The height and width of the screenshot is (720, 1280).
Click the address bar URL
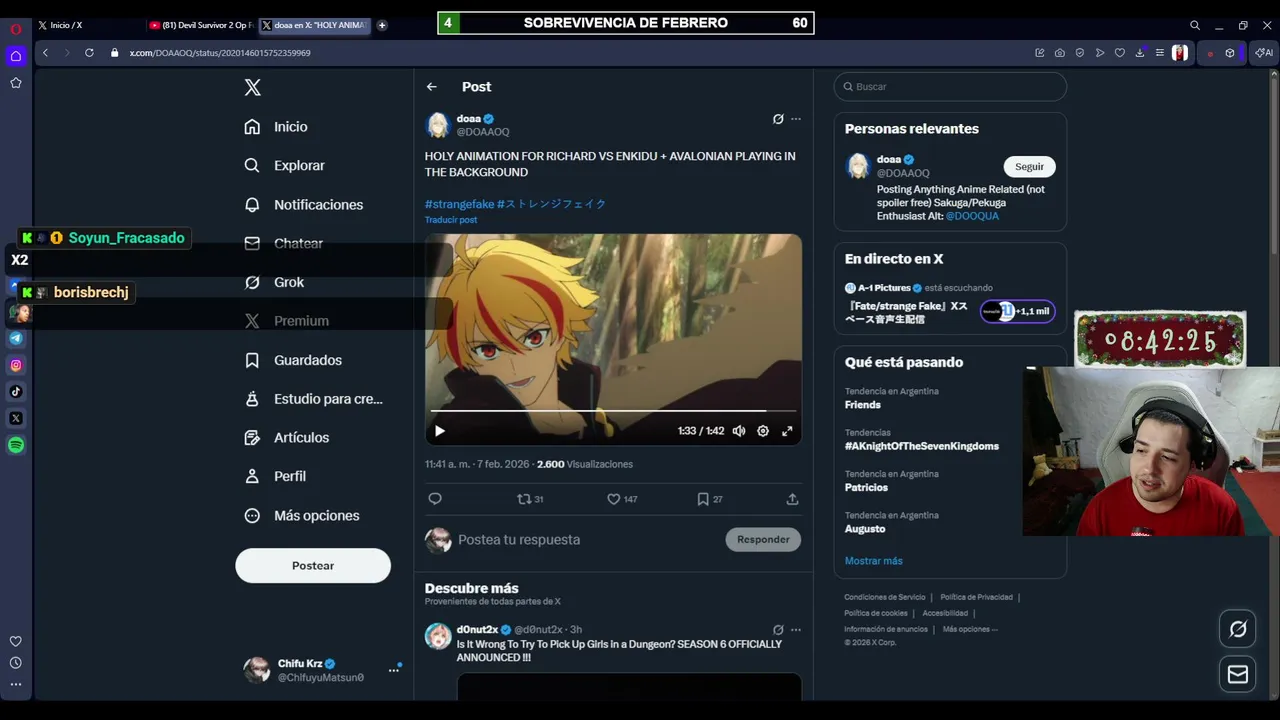[x=220, y=53]
